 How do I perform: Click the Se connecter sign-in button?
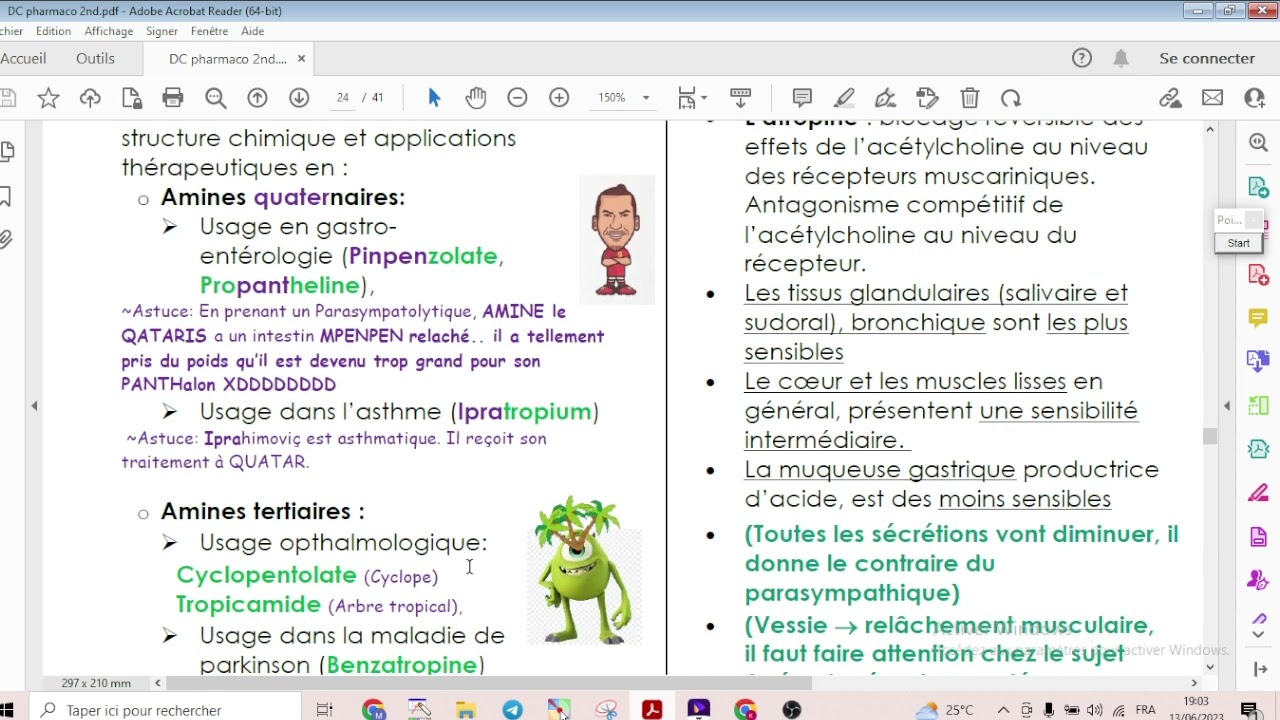(1207, 58)
